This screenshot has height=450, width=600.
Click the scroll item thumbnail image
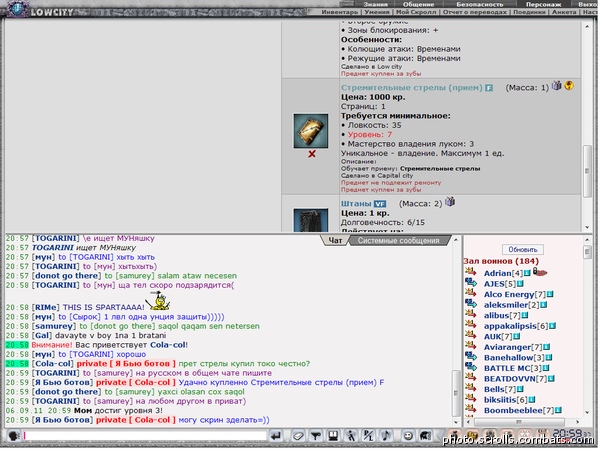coord(311,131)
